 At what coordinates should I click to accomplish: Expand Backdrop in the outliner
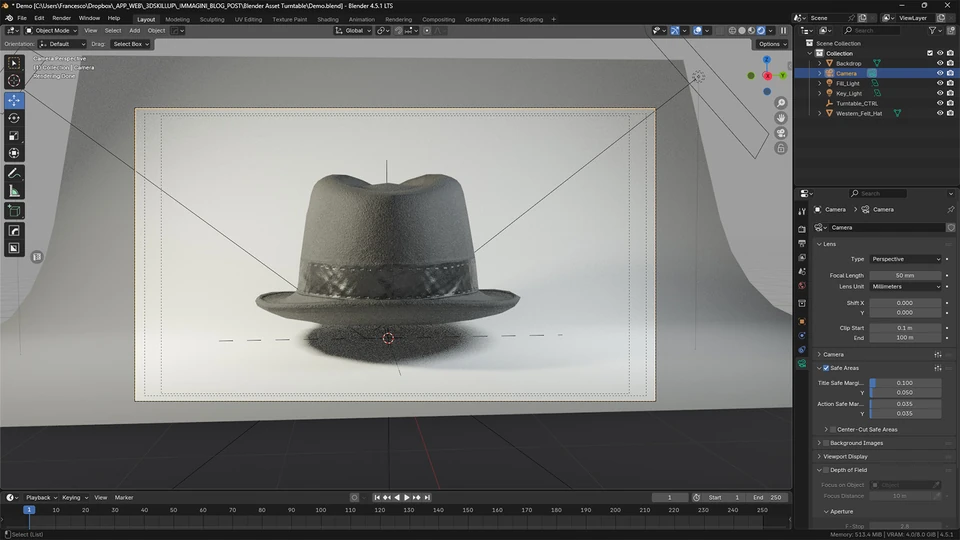click(x=820, y=63)
